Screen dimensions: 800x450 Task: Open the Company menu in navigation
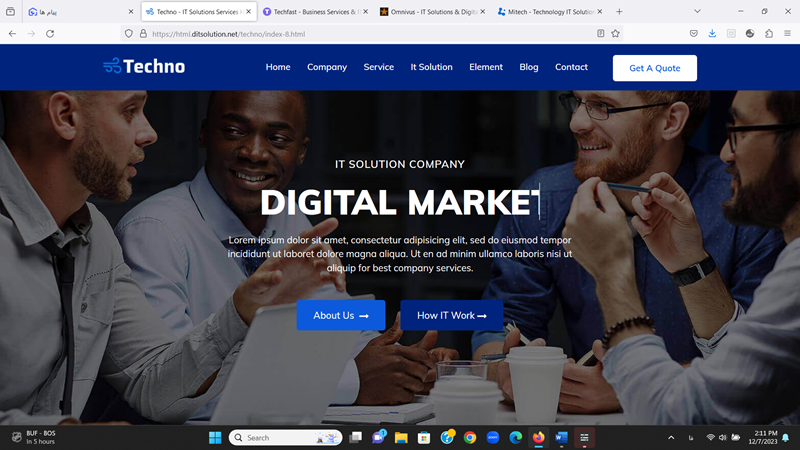pos(327,67)
